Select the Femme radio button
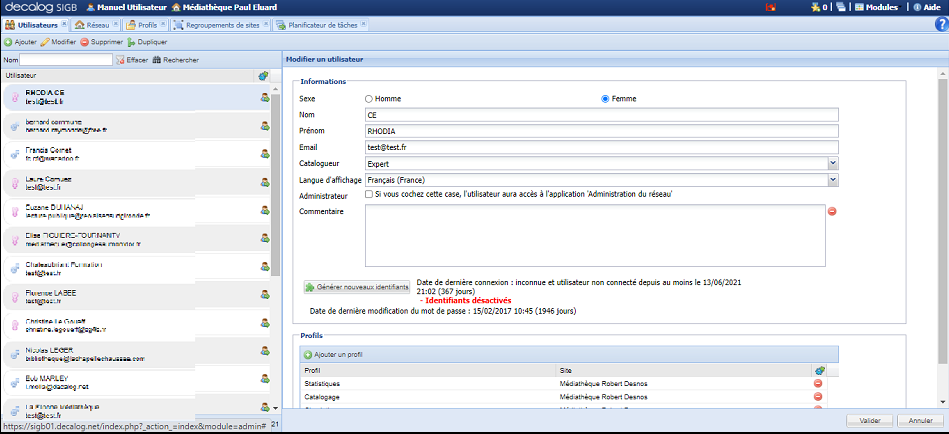This screenshot has width=949, height=434. pos(605,99)
